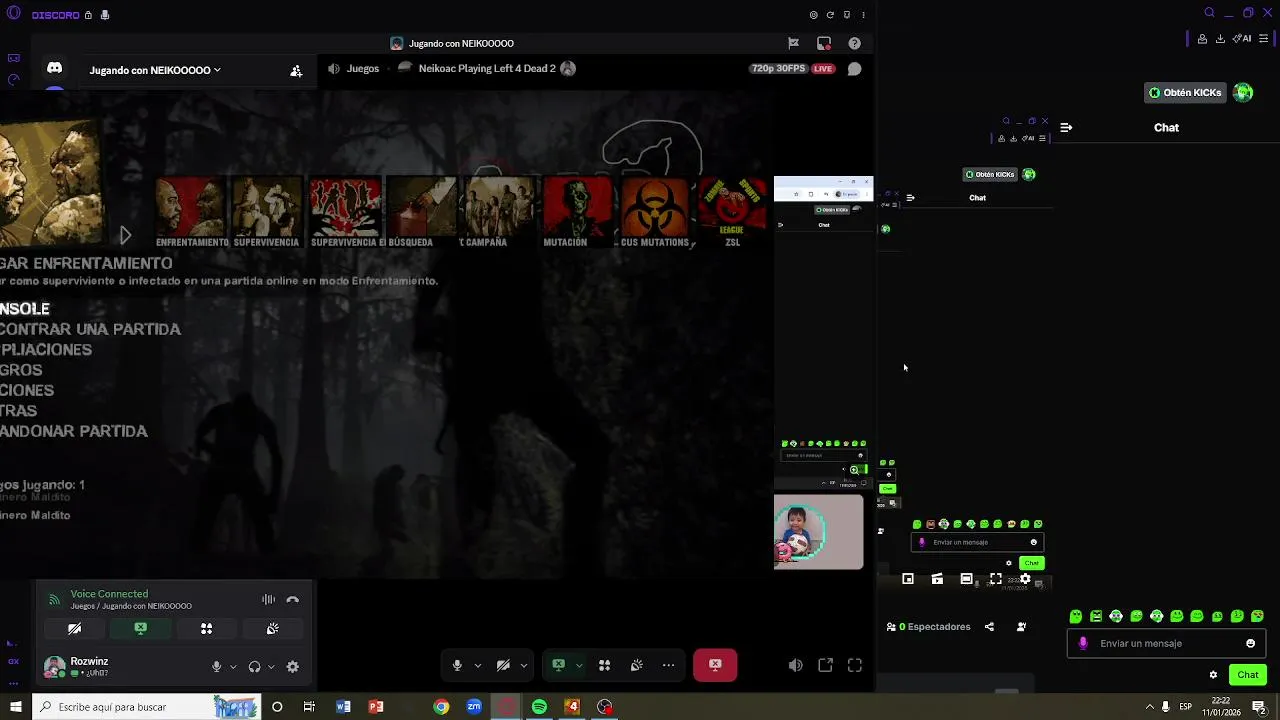This screenshot has height=720, width=1280.
Task: Click the purple microphone in large message box
Action: pyautogui.click(x=1083, y=644)
